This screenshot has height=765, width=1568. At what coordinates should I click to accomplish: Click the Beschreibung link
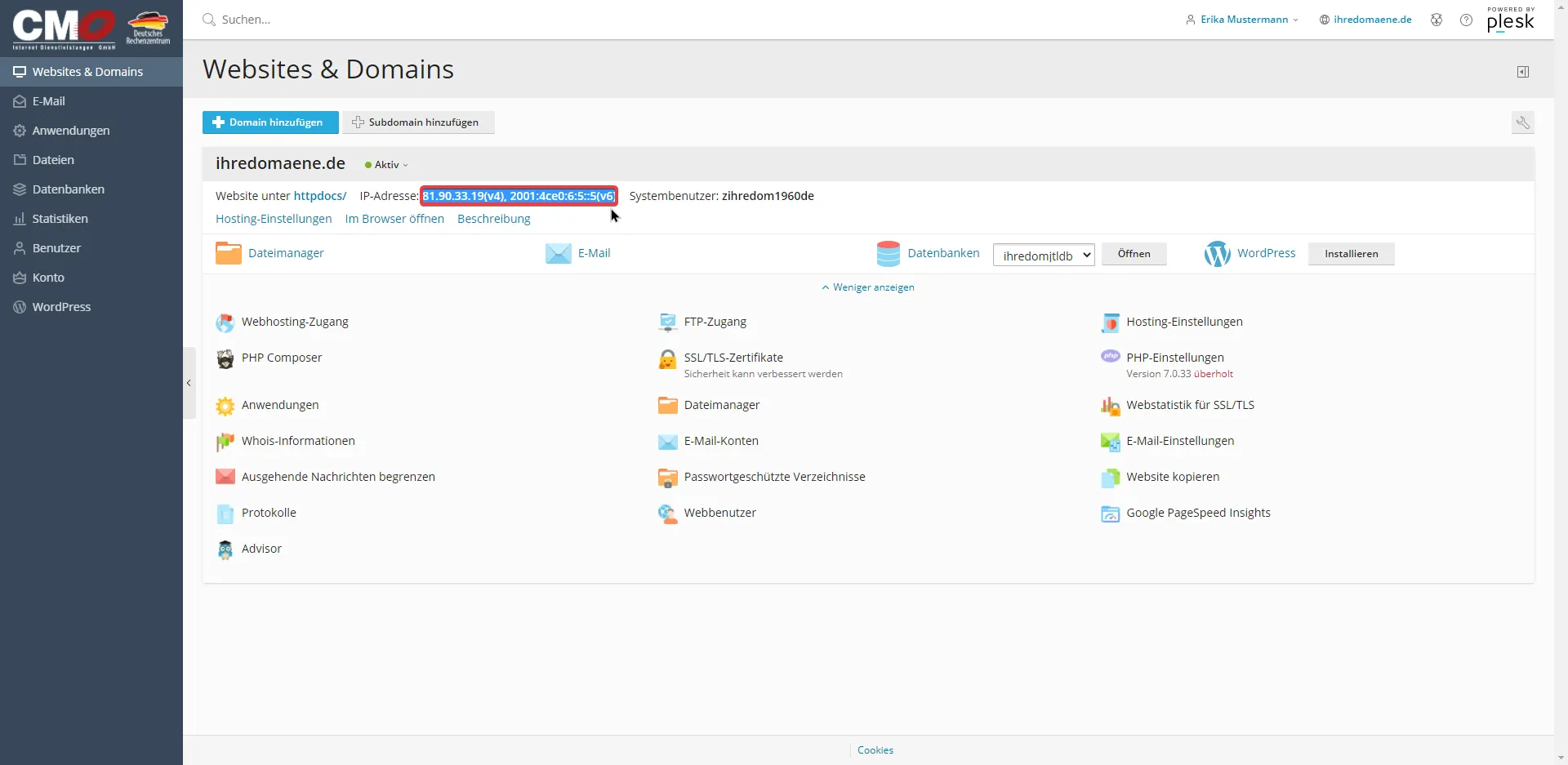[x=494, y=219]
